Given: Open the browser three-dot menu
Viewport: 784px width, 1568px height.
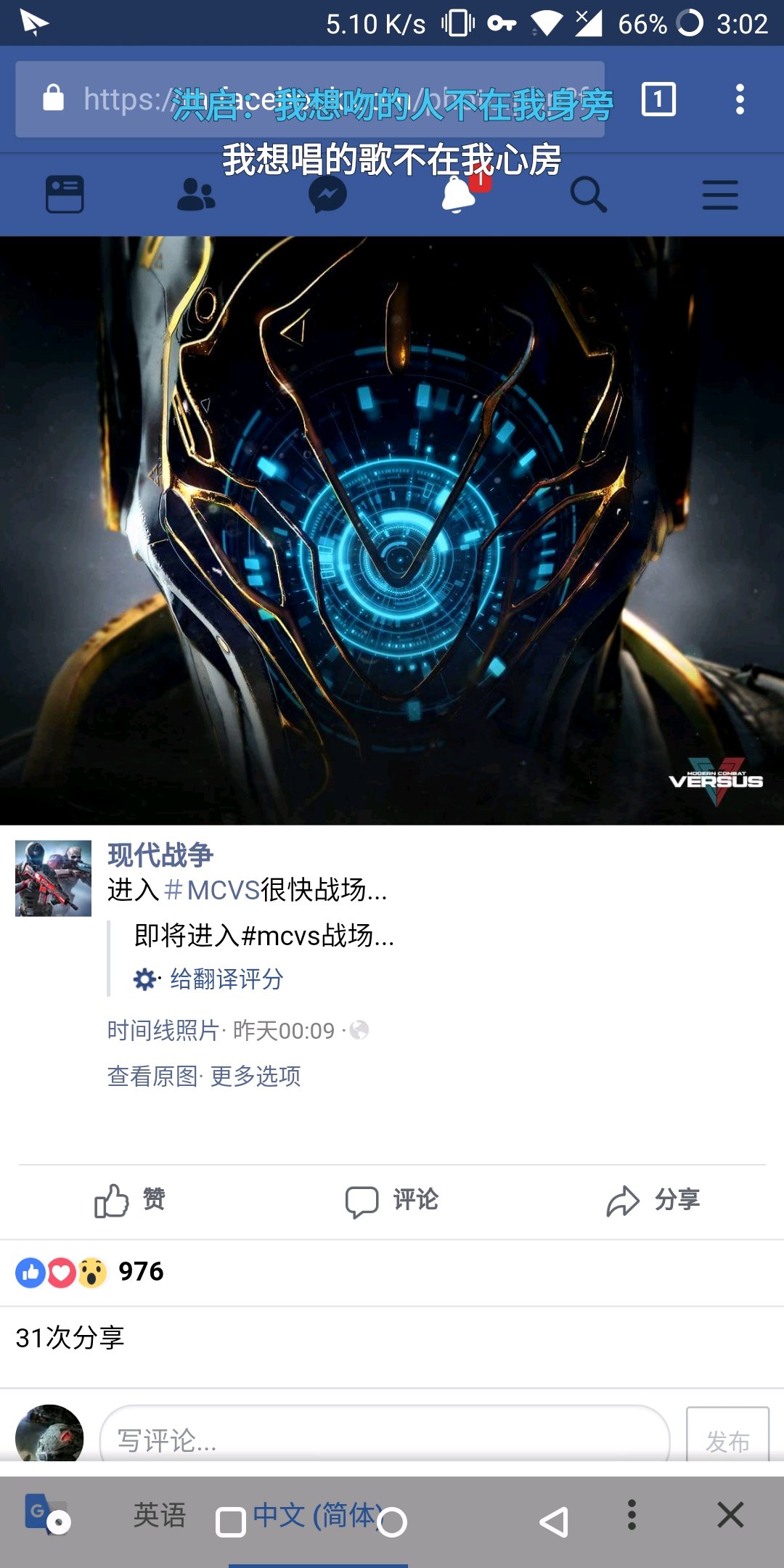Looking at the screenshot, I should pyautogui.click(x=740, y=99).
